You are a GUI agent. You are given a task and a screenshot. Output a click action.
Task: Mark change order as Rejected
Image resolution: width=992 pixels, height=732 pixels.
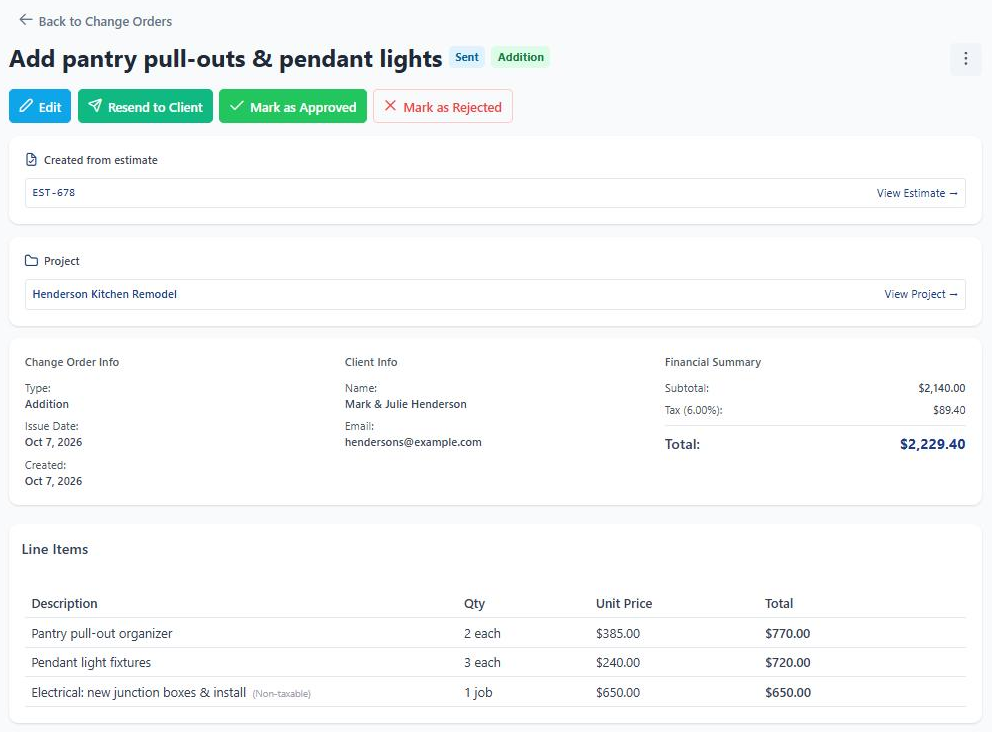[443, 106]
